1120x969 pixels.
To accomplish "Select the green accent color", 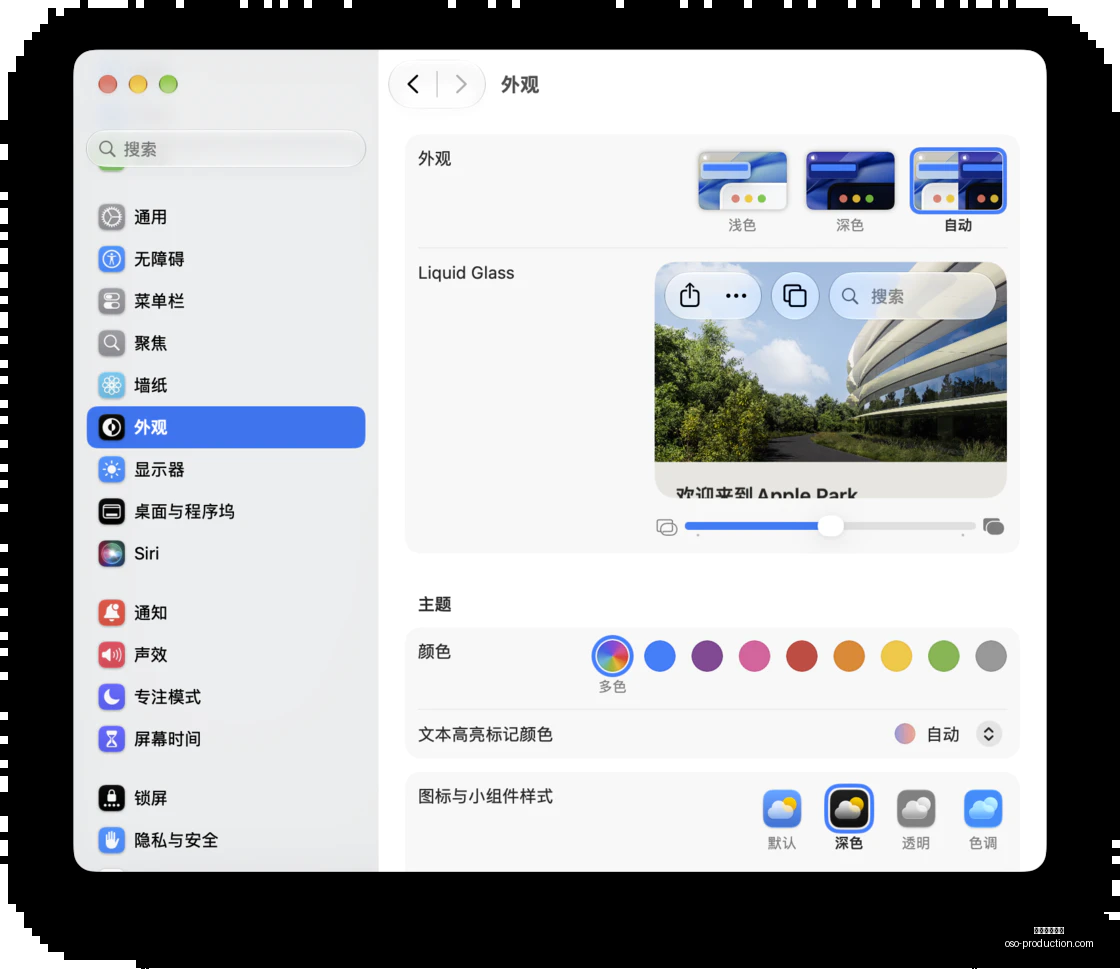I will tap(944, 656).
